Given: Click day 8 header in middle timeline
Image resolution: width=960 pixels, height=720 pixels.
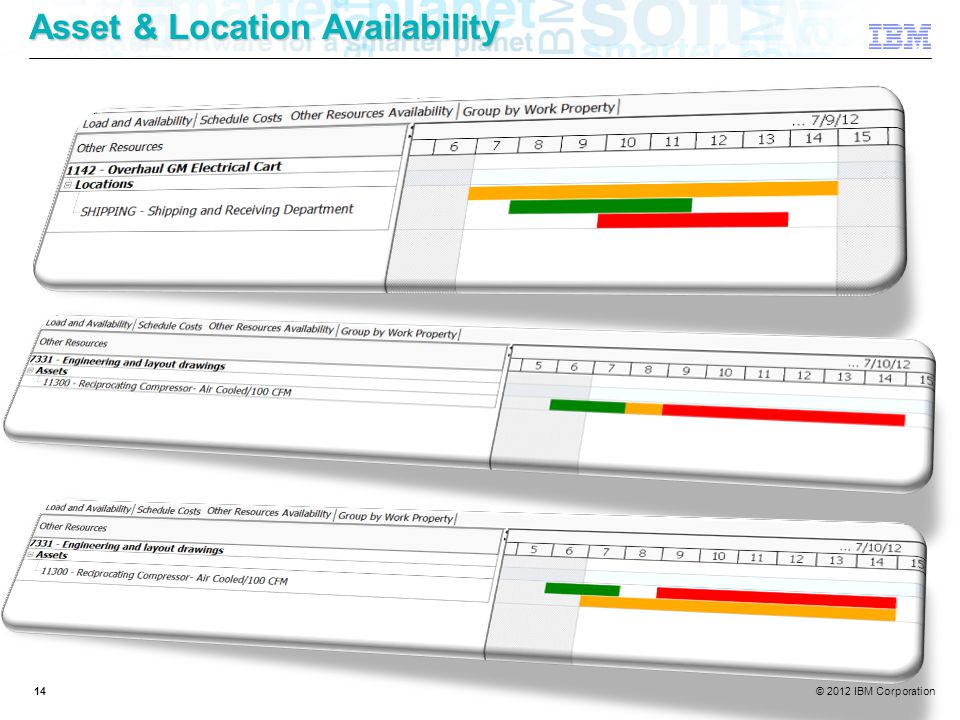Looking at the screenshot, I should [648, 370].
